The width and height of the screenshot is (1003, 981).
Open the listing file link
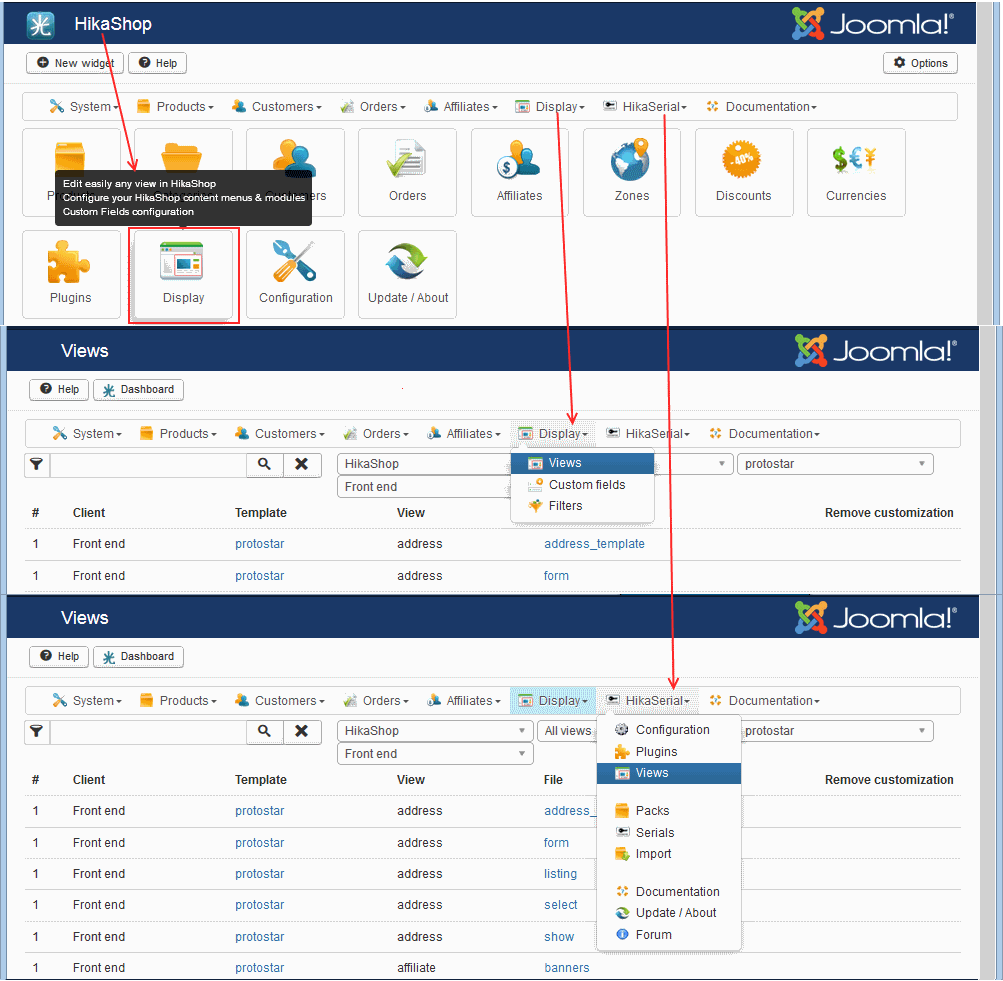(560, 874)
